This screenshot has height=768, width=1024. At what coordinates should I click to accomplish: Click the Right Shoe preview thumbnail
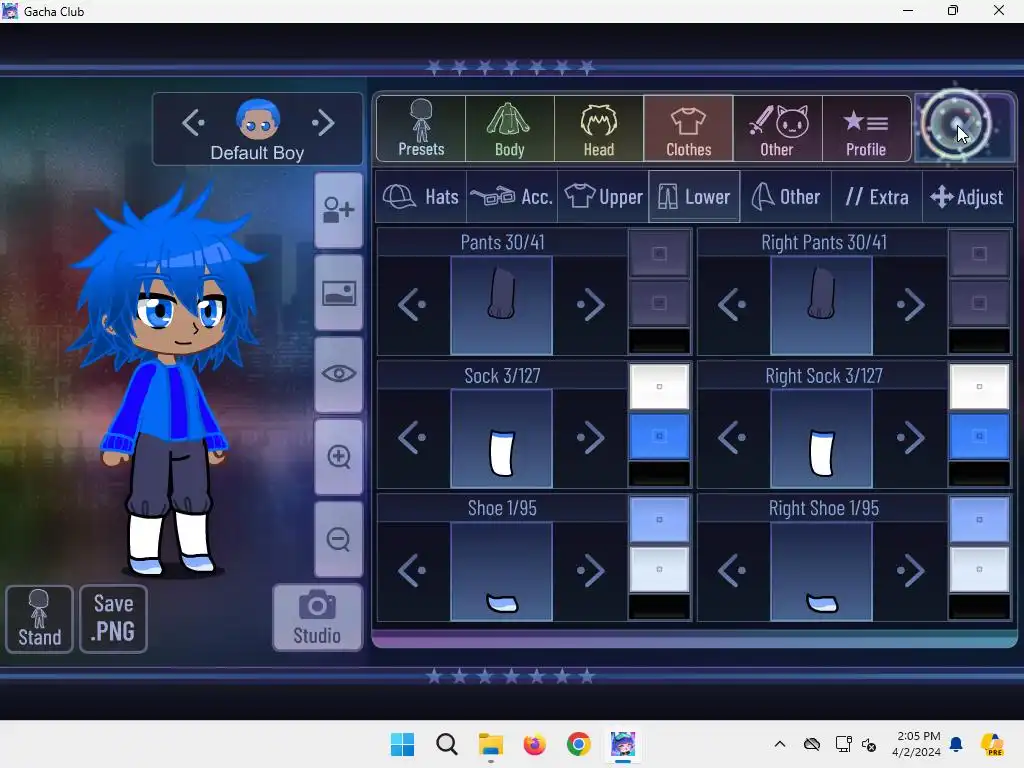pyautogui.click(x=822, y=571)
